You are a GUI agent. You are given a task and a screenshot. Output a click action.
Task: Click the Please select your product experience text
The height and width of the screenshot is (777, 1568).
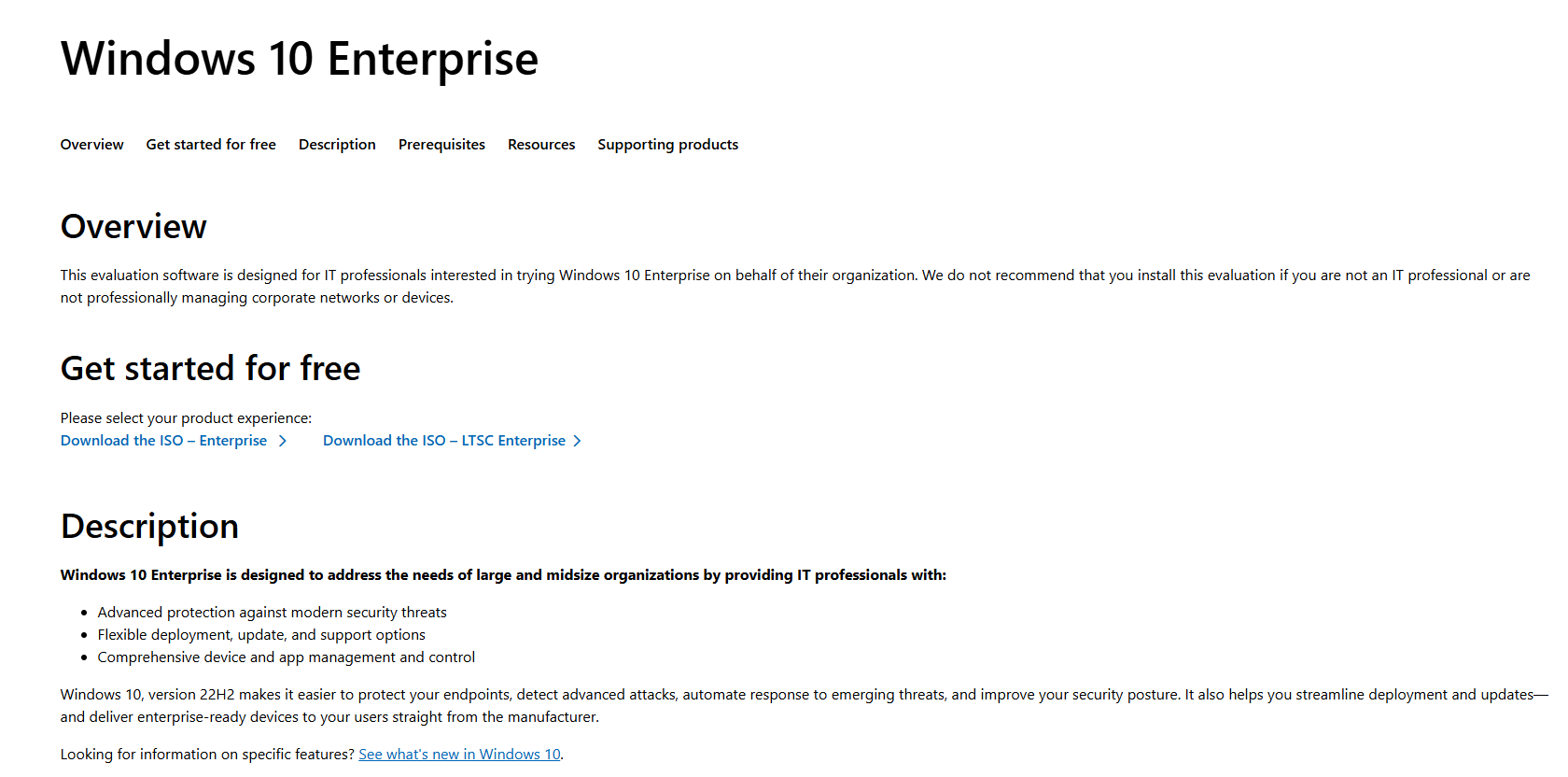coord(186,418)
